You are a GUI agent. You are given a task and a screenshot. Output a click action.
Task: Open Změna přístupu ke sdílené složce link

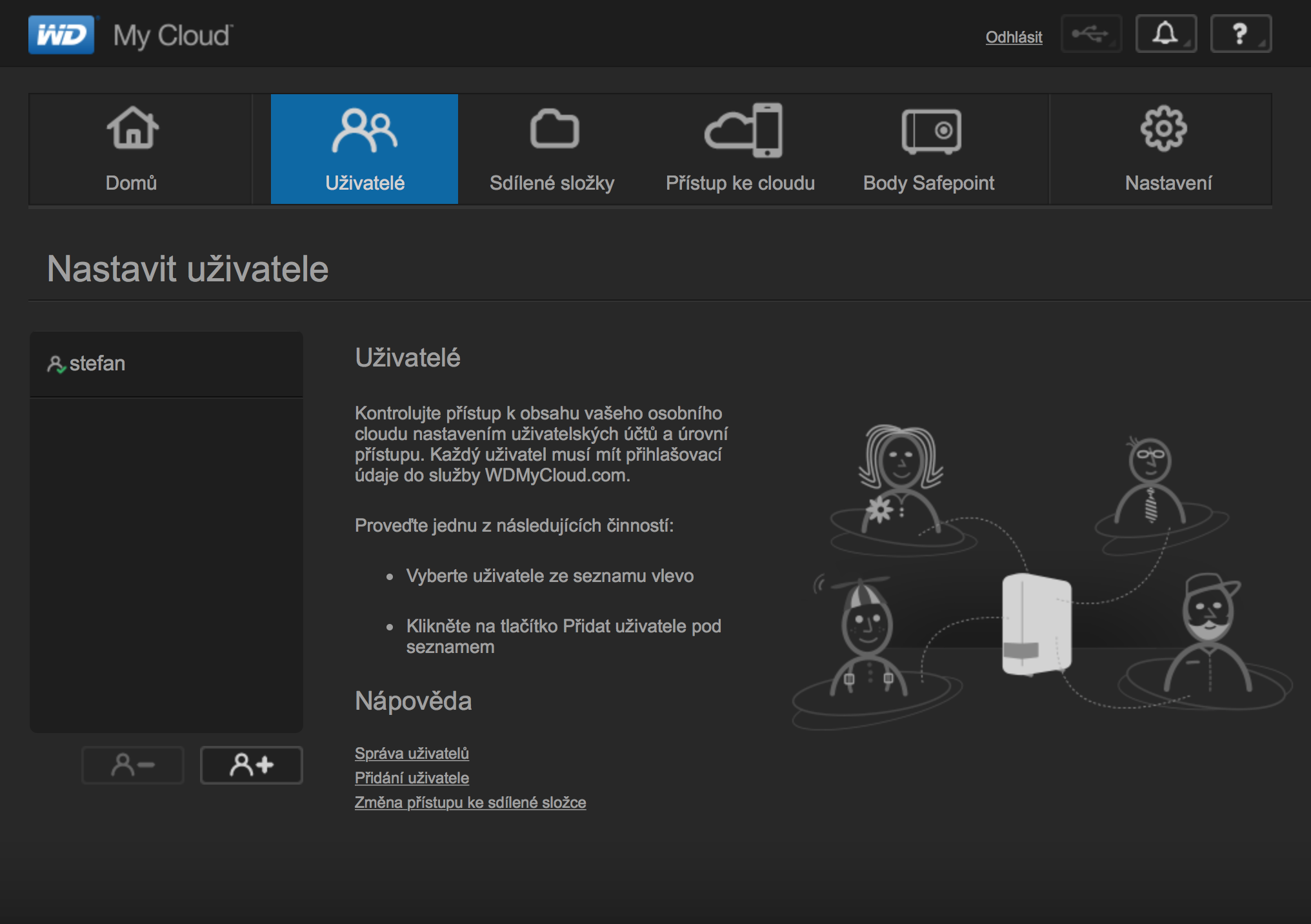(x=470, y=803)
